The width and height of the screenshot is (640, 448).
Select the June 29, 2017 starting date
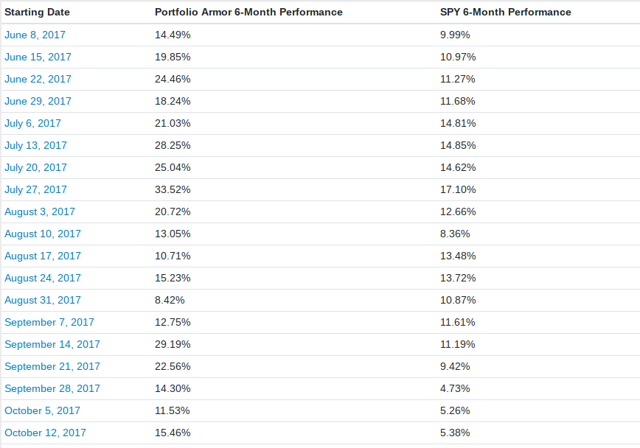pos(38,101)
